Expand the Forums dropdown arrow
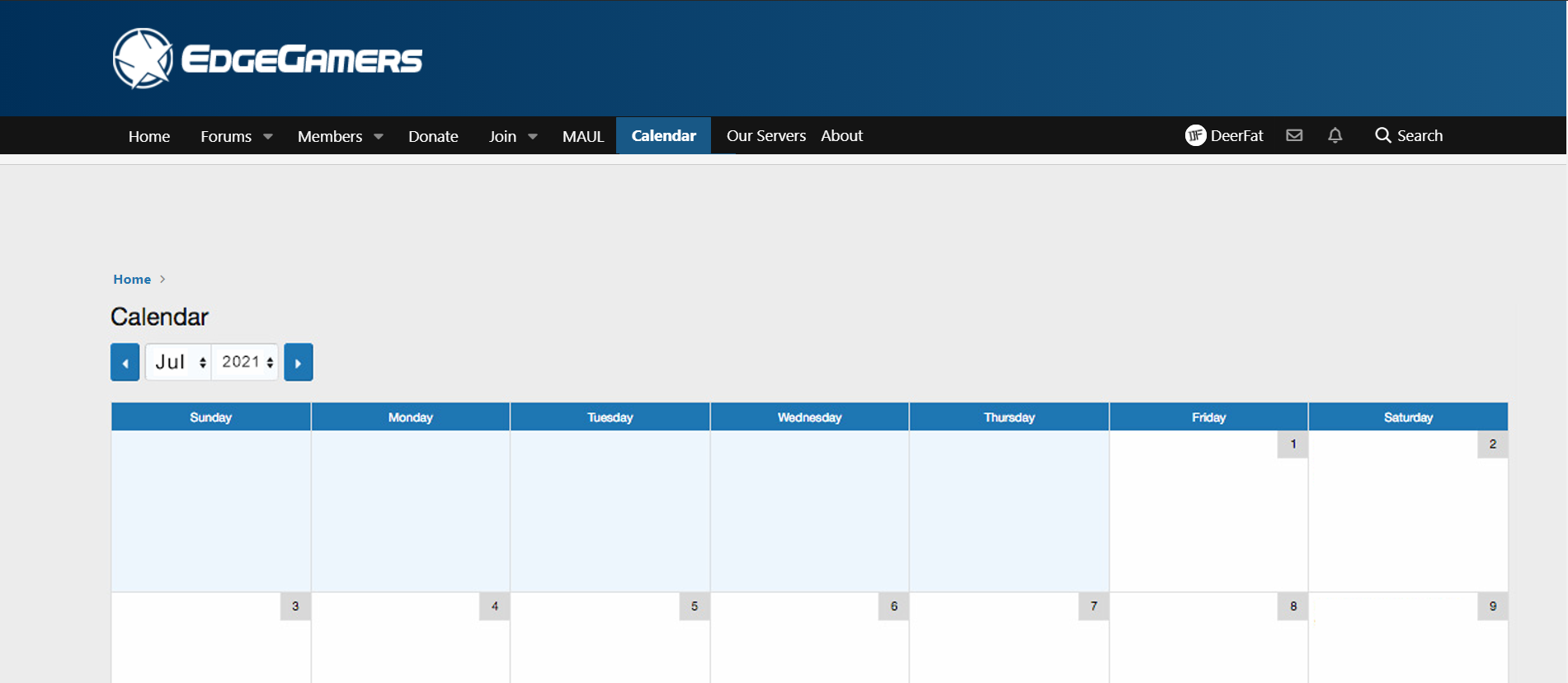This screenshot has width=1568, height=683. click(268, 137)
